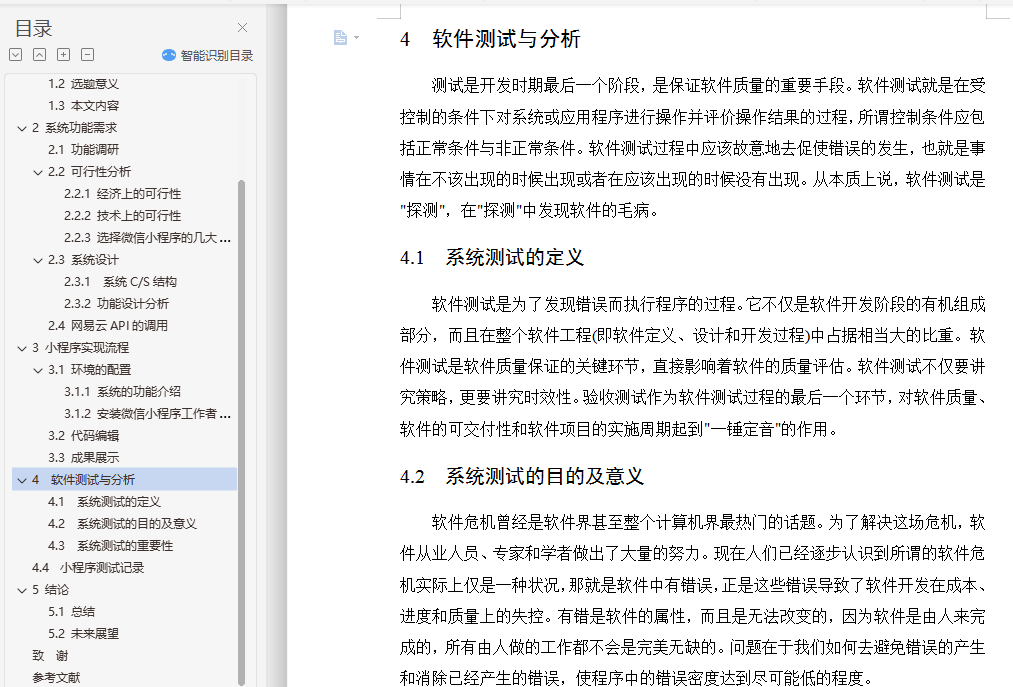The height and width of the screenshot is (687, 1013).
Task: Open outline entry 2.2.1 经济上的可行性
Action: click(122, 194)
